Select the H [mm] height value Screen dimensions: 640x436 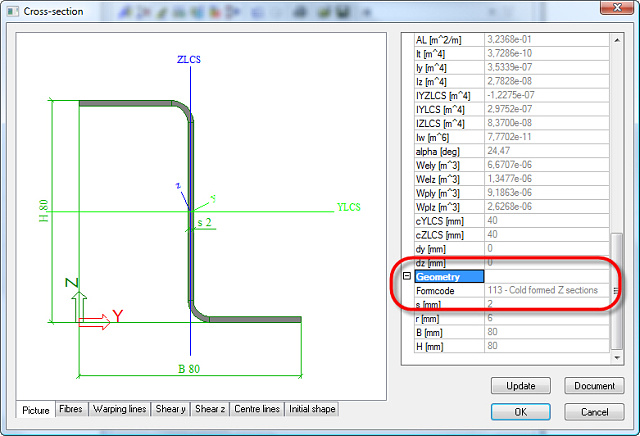click(547, 346)
